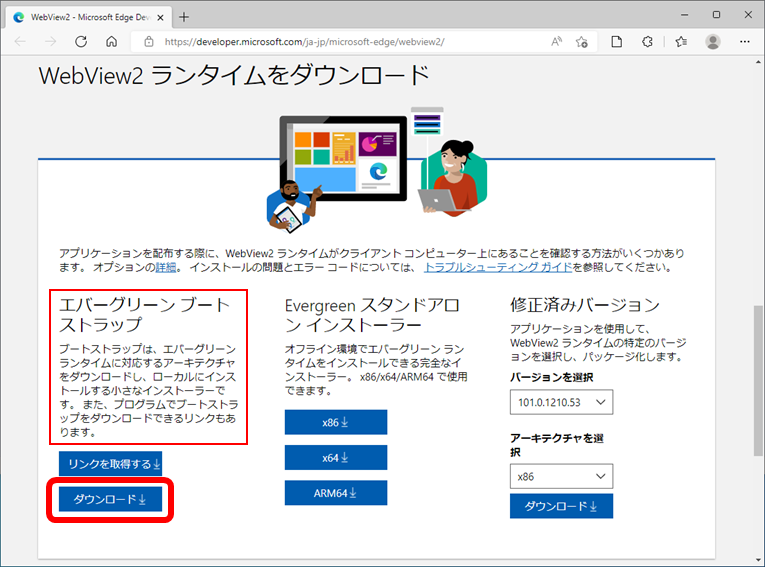Click the page vertical scrollbar thumb
The height and width of the screenshot is (567, 765).
pos(758,381)
